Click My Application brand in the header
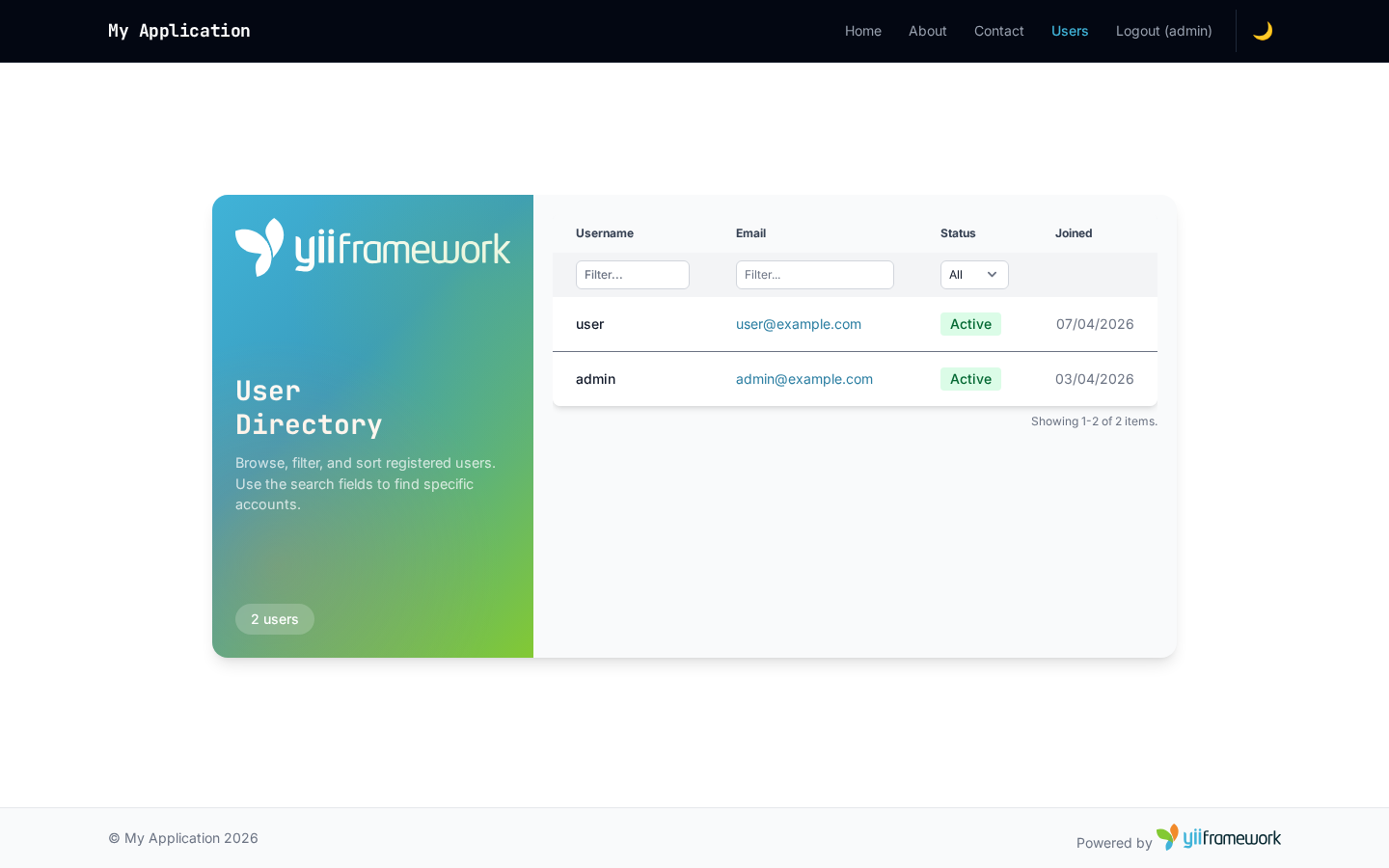1389x868 pixels. [178, 30]
